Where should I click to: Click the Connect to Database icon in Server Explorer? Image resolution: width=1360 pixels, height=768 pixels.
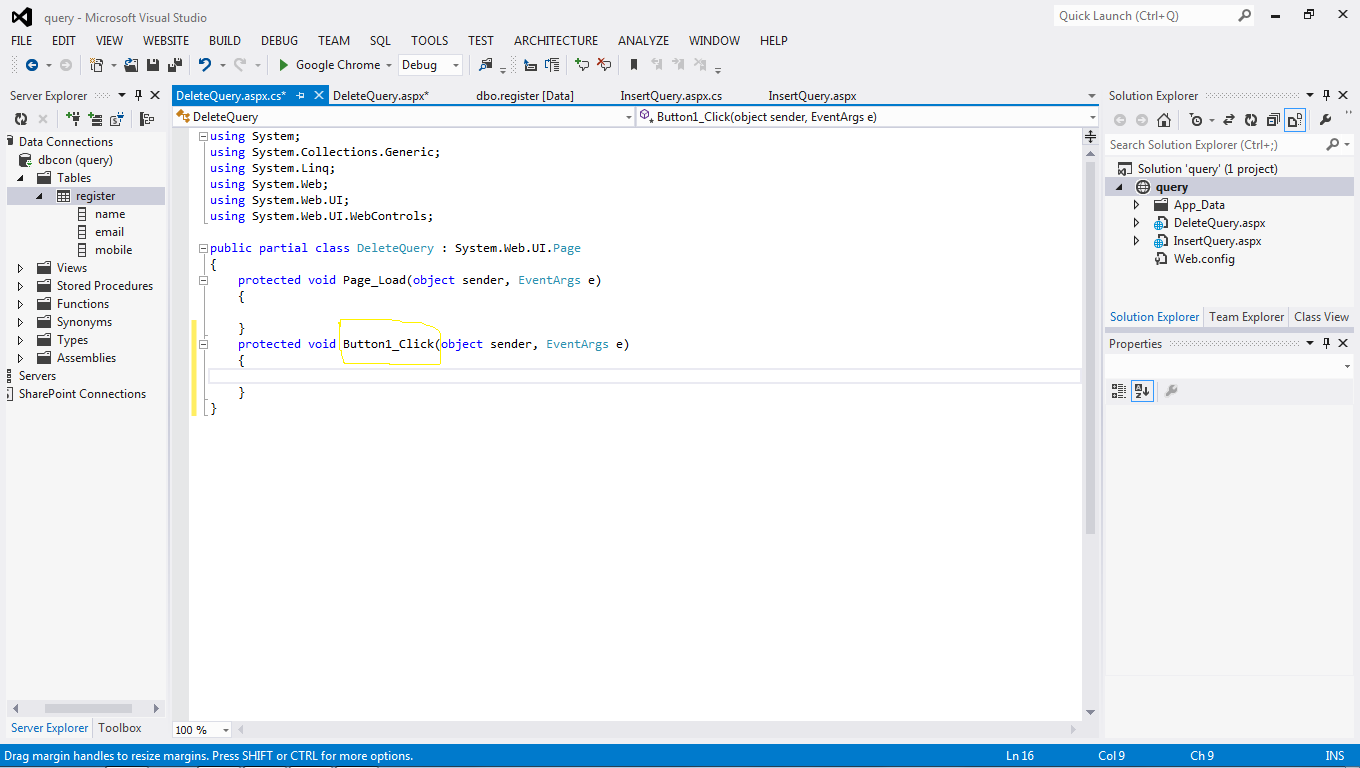[73, 119]
